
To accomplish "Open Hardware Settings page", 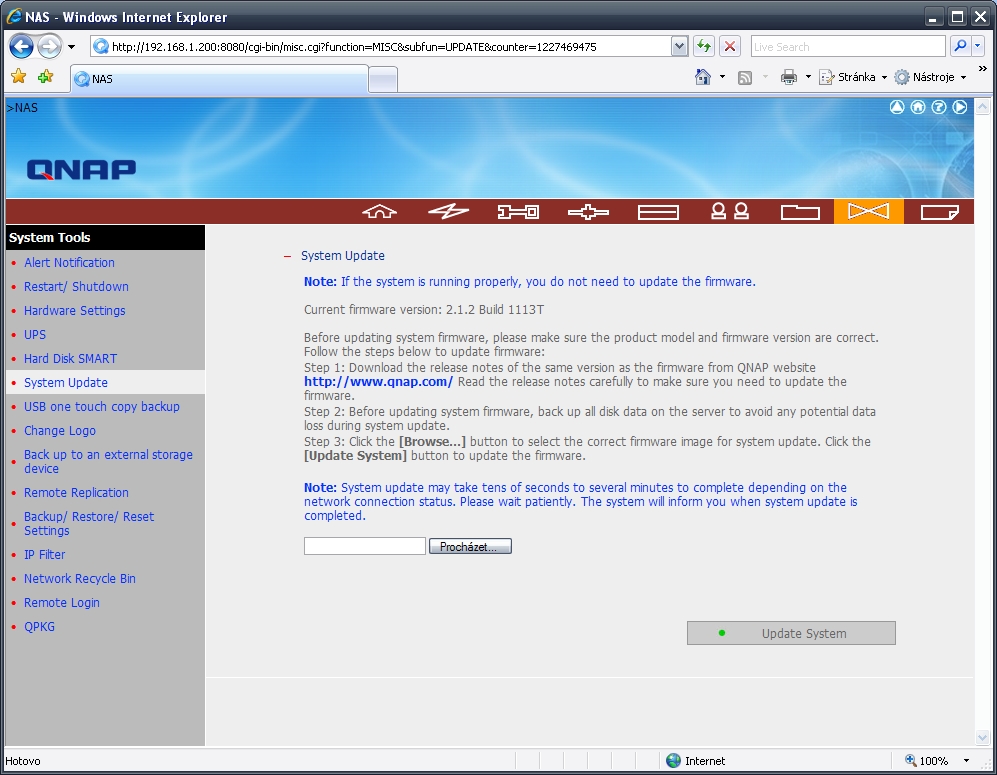I will pyautogui.click(x=74, y=311).
